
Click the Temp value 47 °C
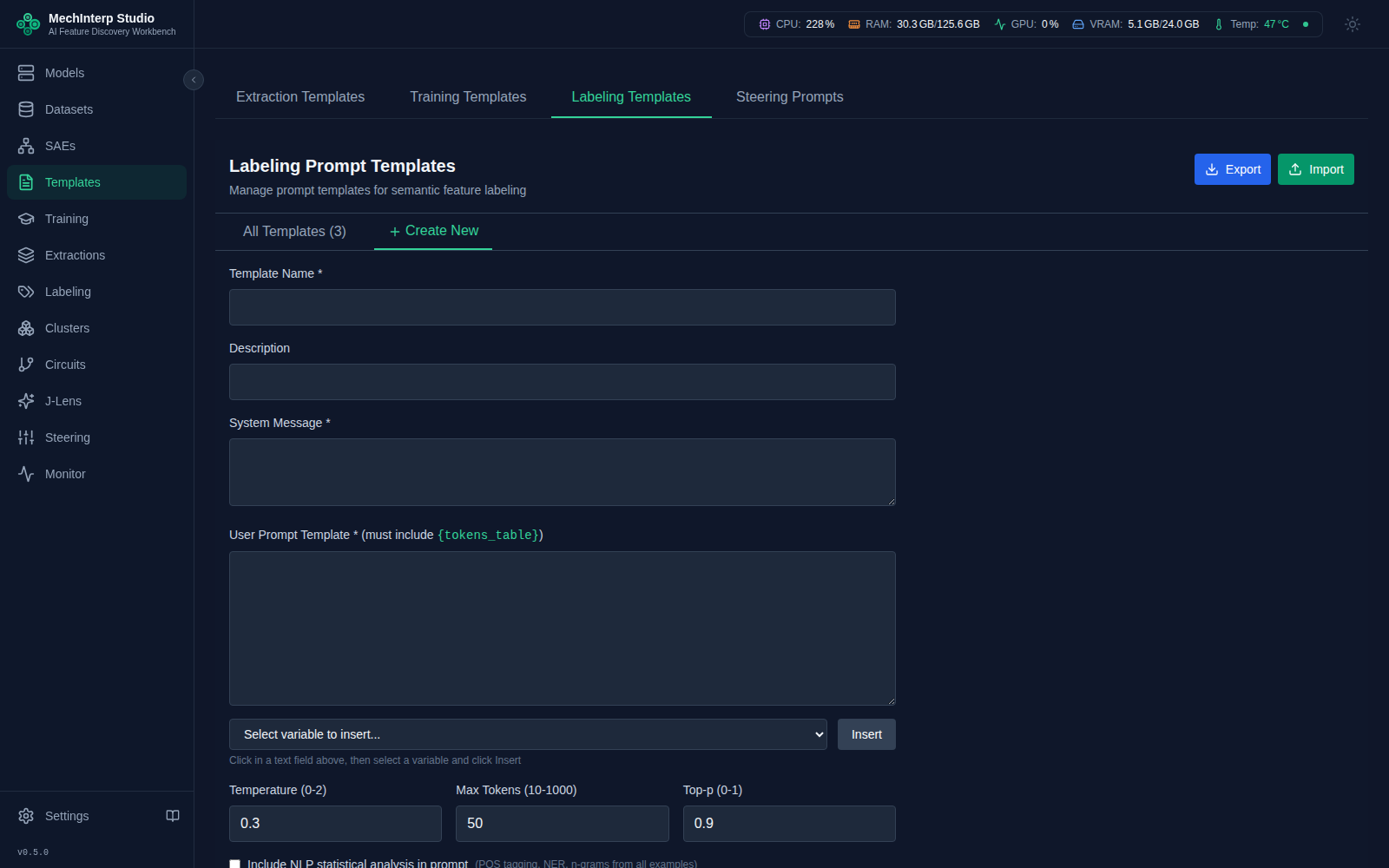[1276, 24]
